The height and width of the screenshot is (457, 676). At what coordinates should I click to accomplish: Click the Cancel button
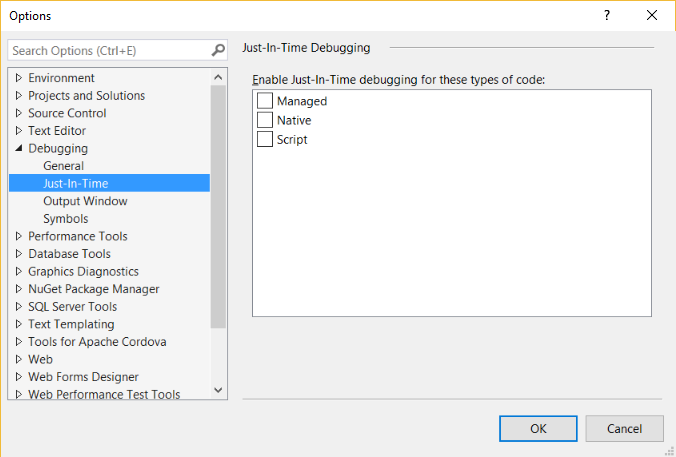click(x=624, y=428)
